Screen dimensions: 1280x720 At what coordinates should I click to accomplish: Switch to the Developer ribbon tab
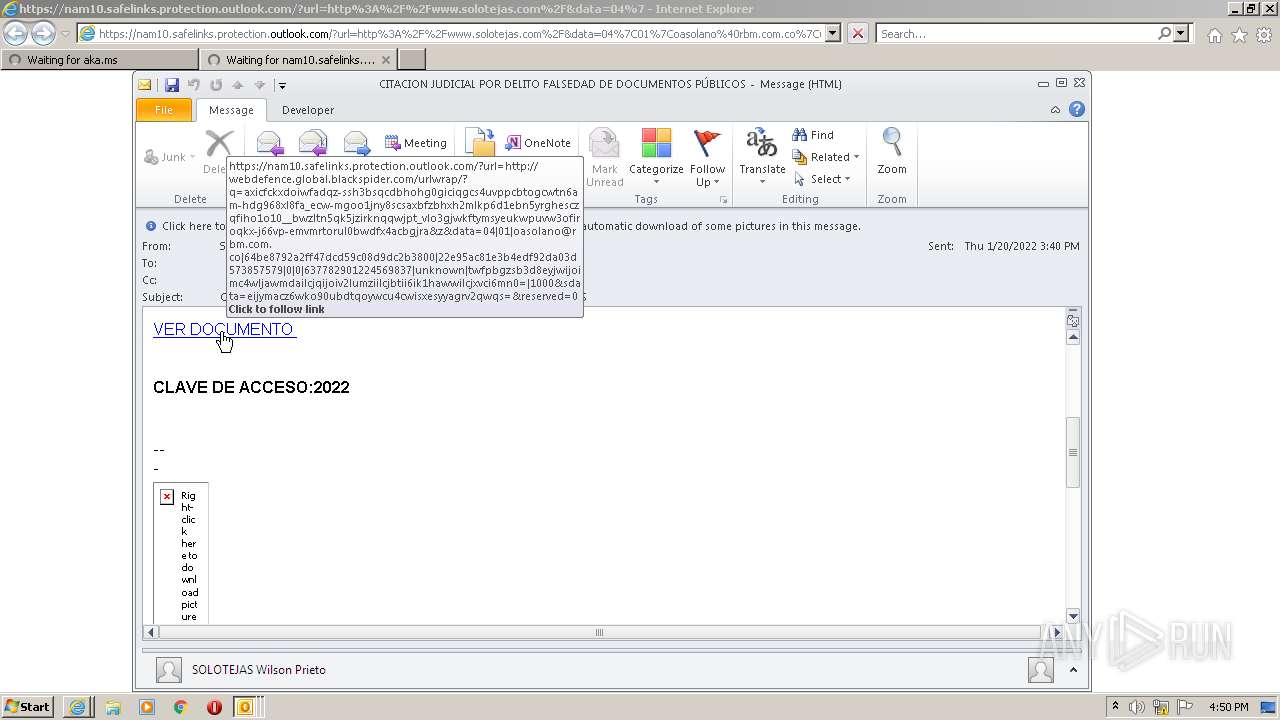(308, 110)
